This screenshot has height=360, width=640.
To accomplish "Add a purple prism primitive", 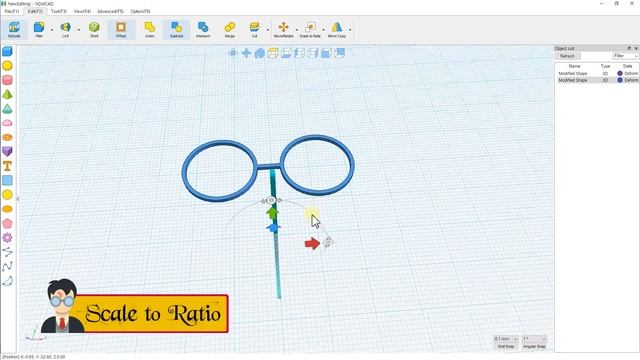I will click(7, 151).
